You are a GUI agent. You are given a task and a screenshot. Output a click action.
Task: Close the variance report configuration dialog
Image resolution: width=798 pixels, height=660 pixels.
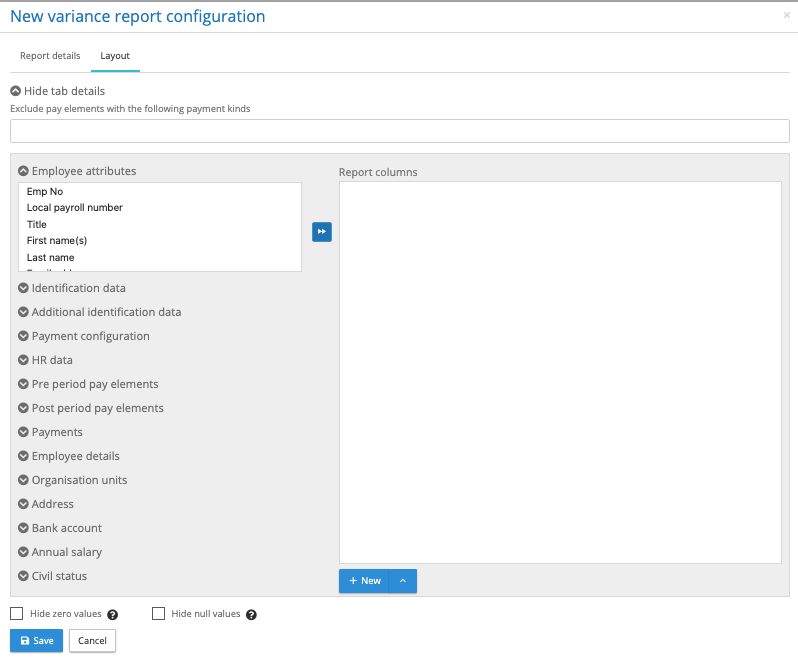(786, 16)
